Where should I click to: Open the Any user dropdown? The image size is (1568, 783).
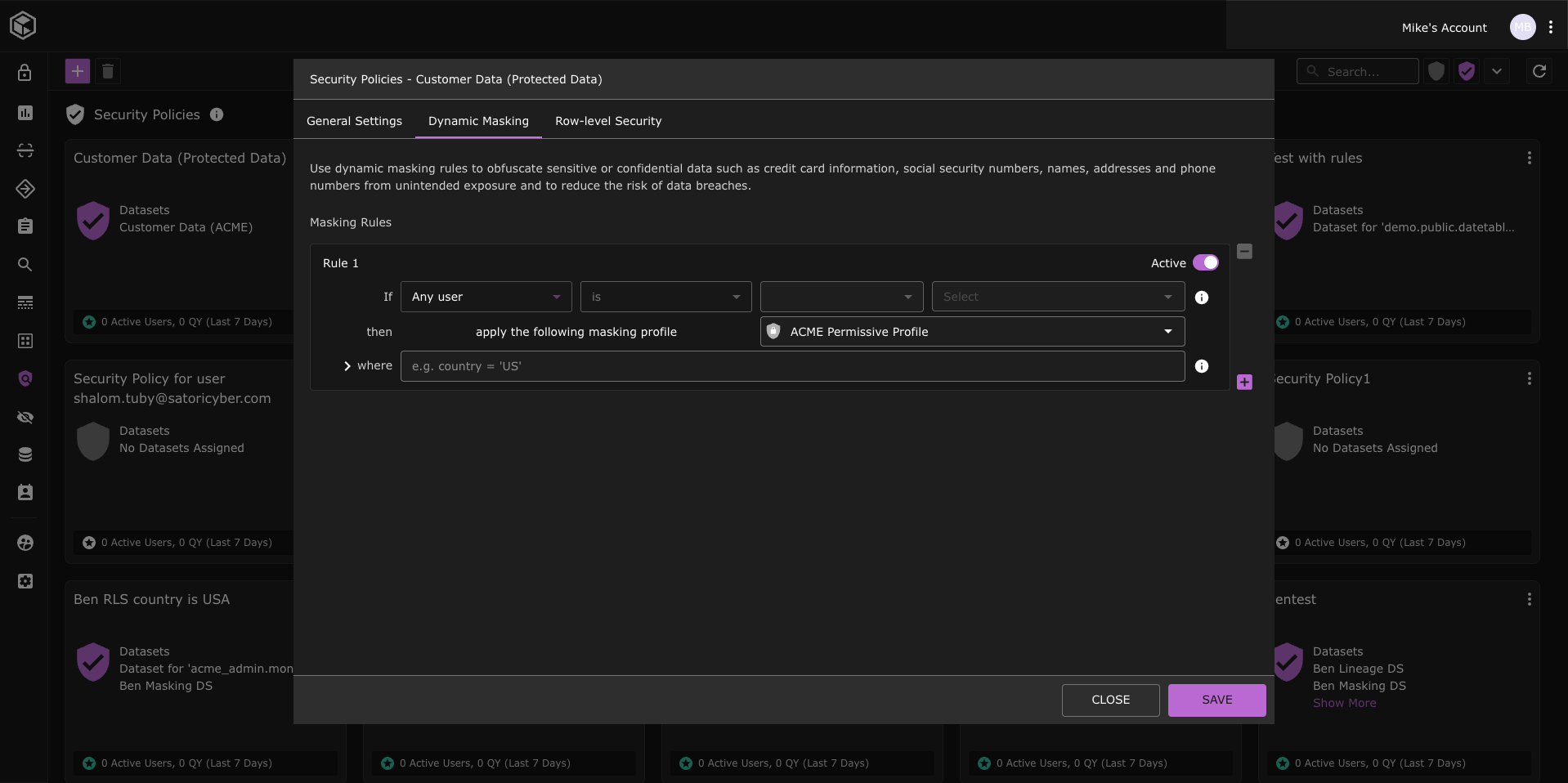(486, 297)
